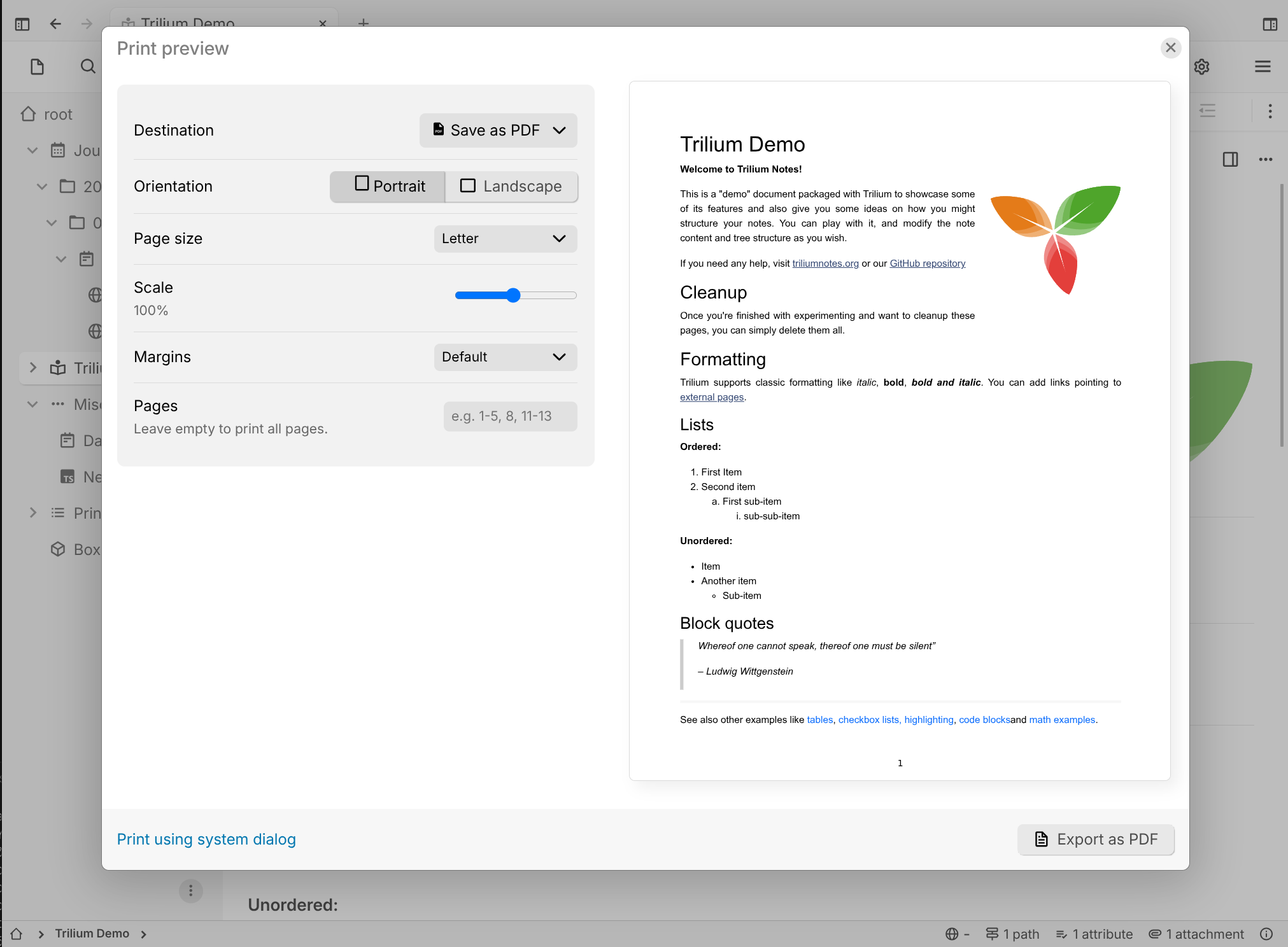Follow the code blocks link in preview
1288x947 pixels.
point(984,720)
